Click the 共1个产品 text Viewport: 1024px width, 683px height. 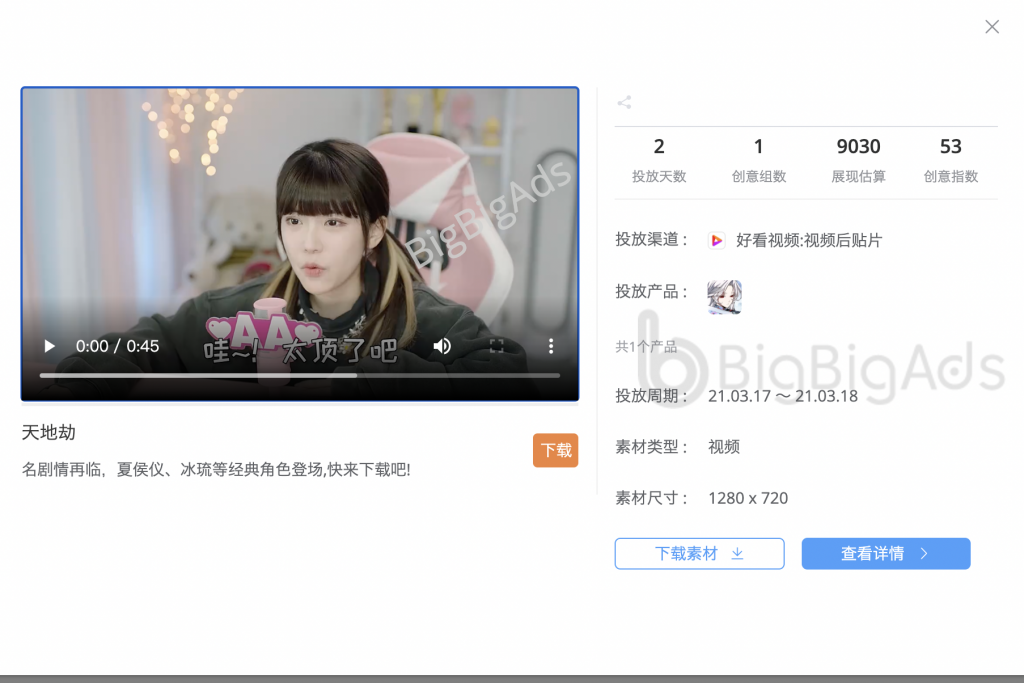(646, 347)
